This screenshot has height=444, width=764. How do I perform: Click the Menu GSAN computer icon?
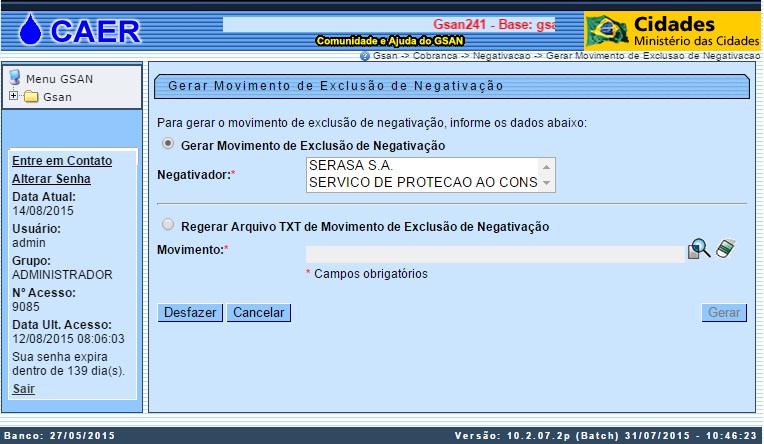15,77
